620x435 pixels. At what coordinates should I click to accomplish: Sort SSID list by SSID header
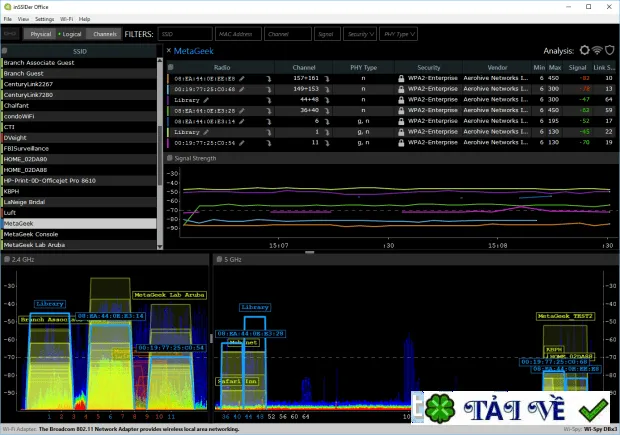click(79, 51)
